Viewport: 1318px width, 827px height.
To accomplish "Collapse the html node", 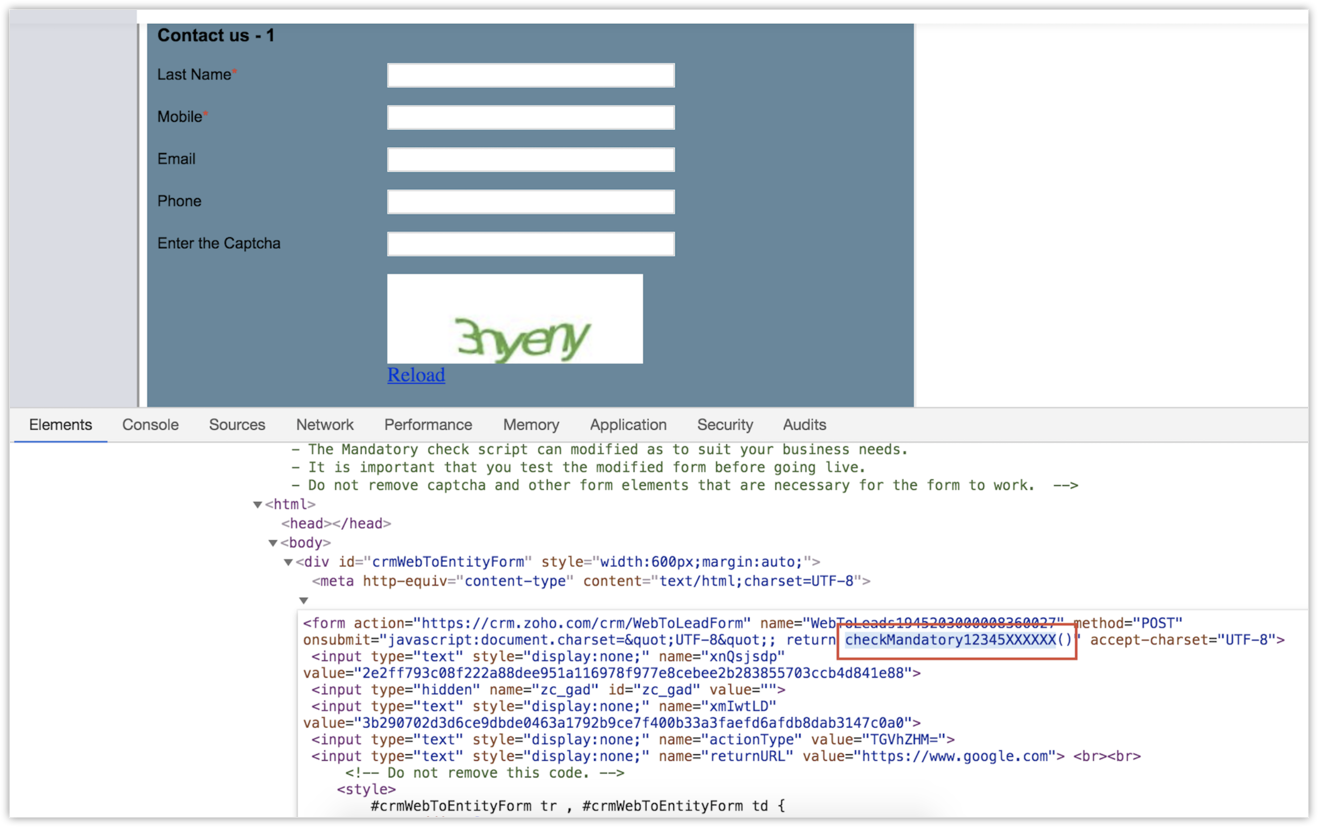I will (258, 505).
